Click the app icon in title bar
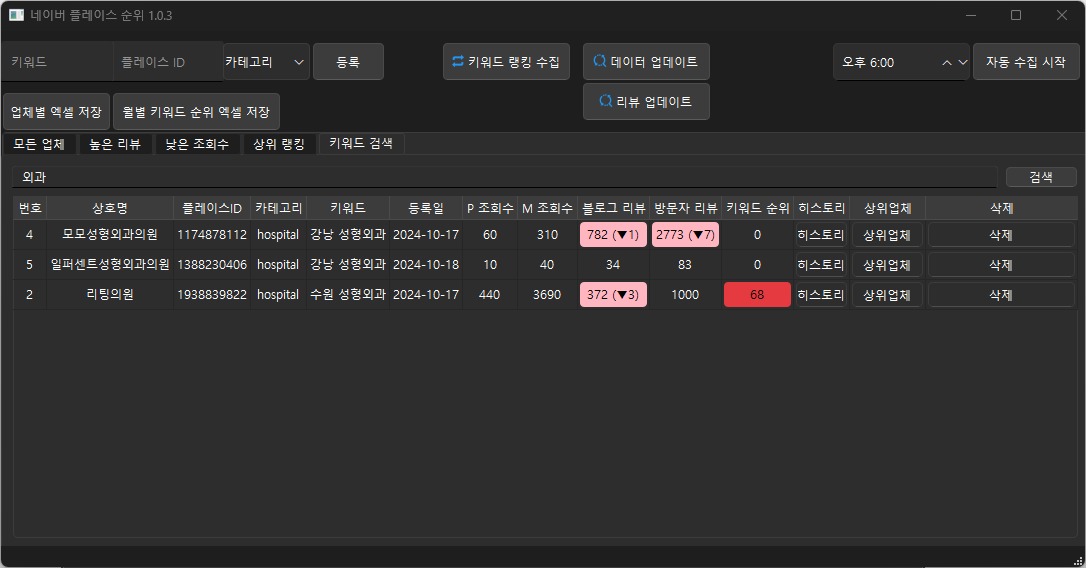1086x568 pixels. coord(16,15)
